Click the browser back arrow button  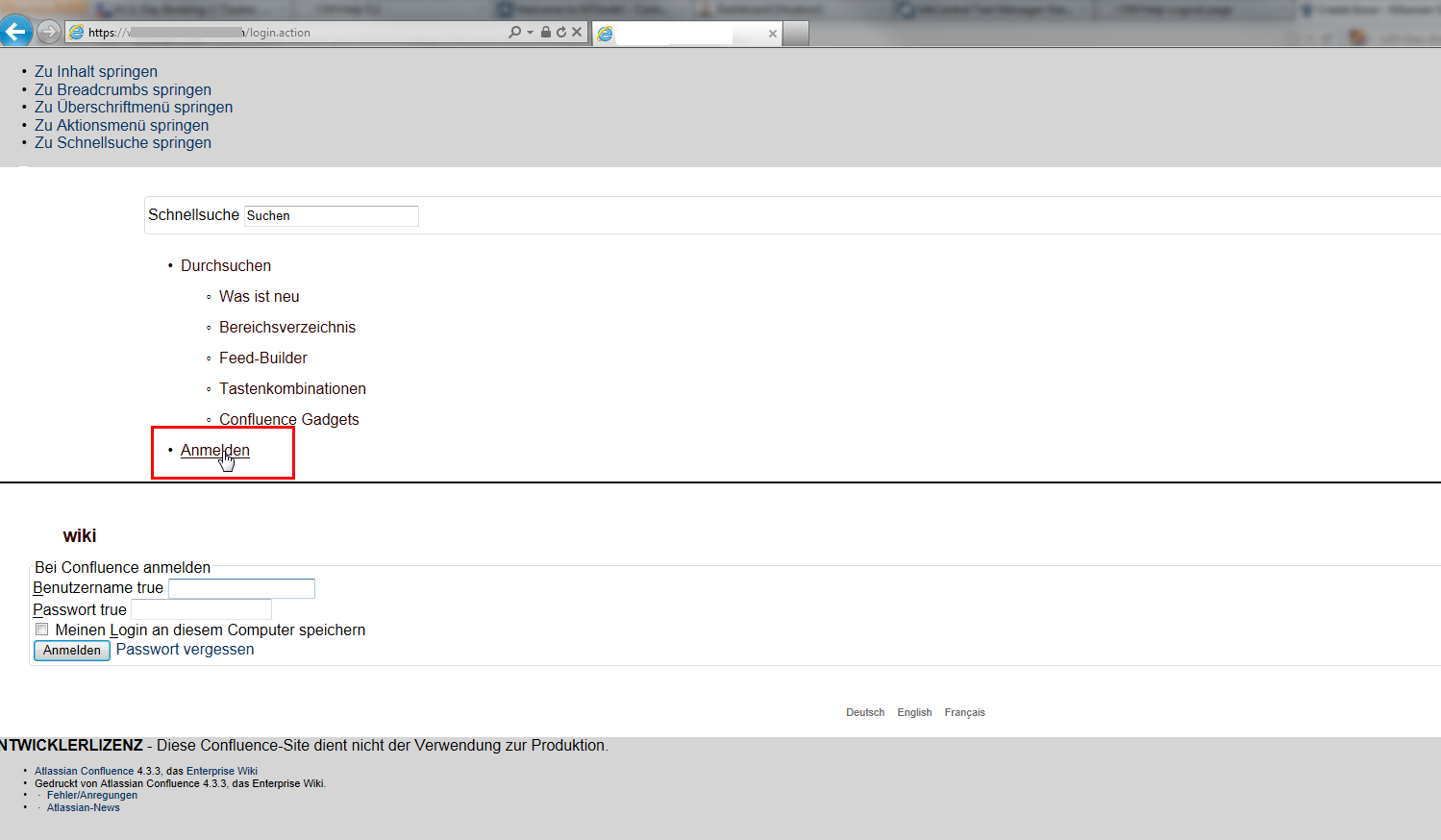pyautogui.click(x=16, y=32)
